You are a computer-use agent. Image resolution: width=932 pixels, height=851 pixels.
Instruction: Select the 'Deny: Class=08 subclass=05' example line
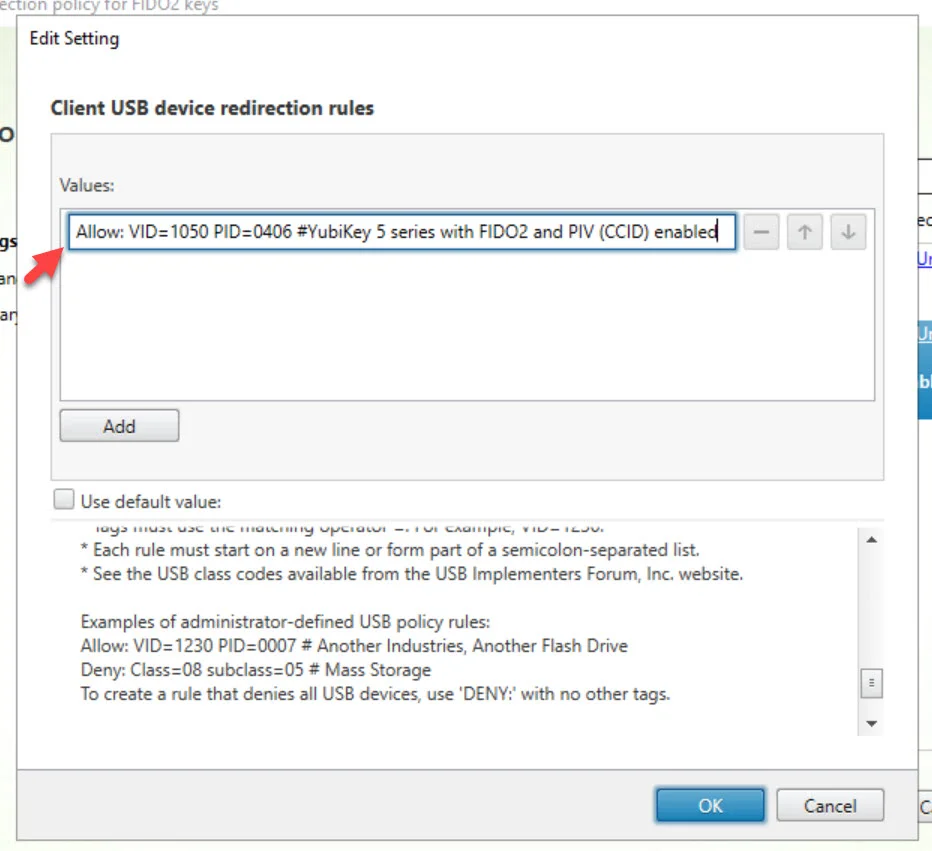[x=256, y=670]
